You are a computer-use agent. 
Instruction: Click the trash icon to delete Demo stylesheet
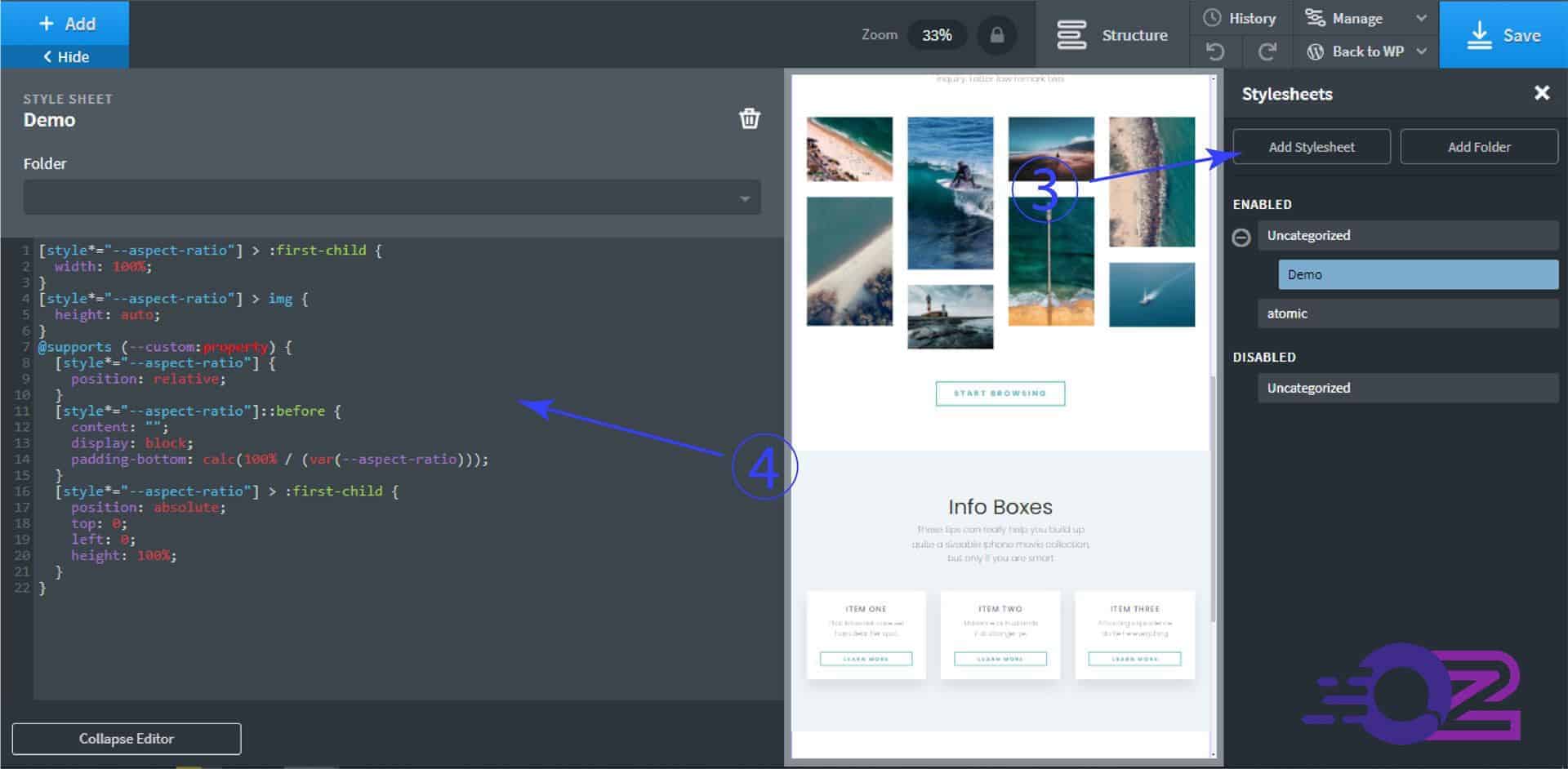(749, 119)
